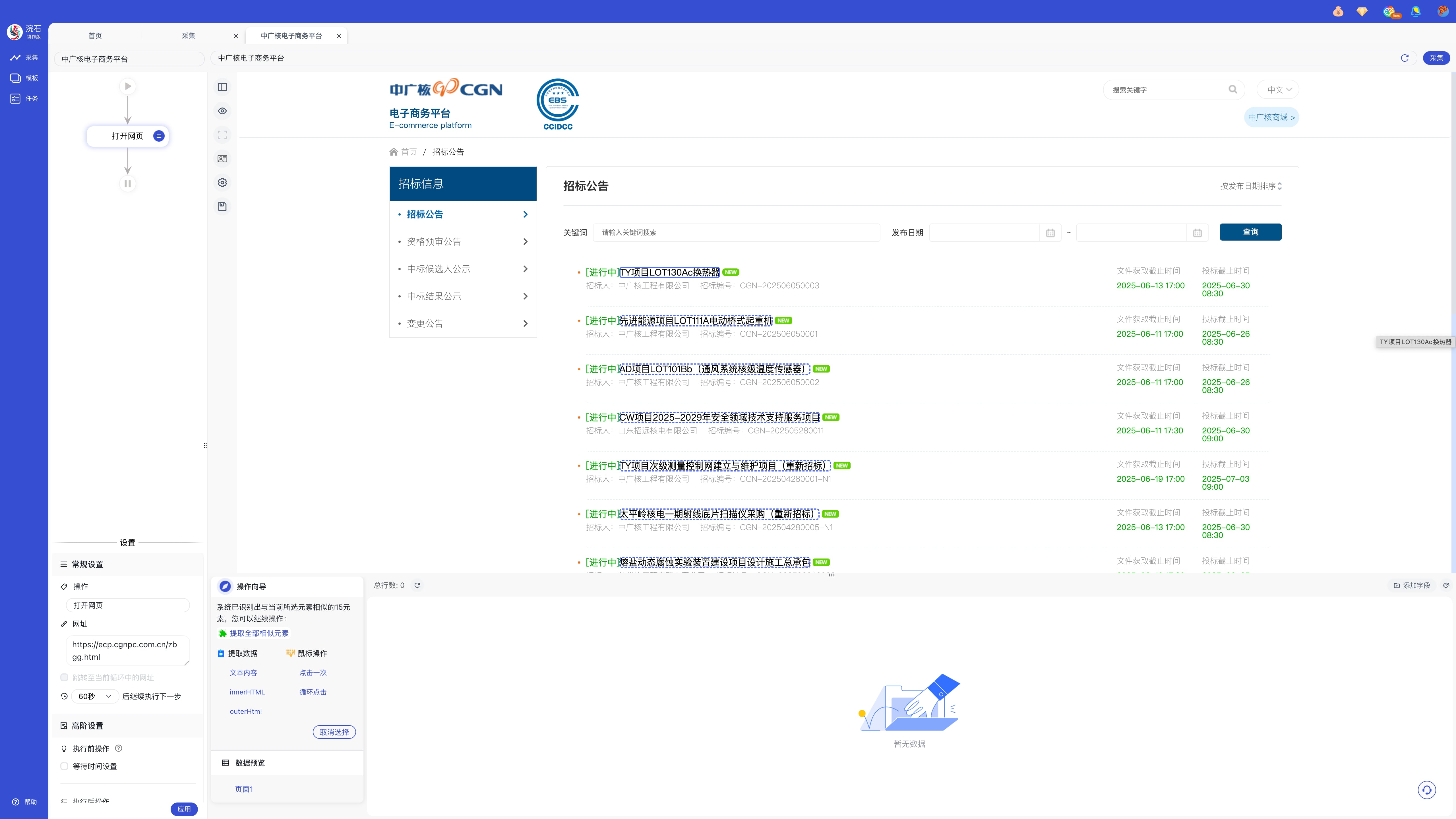Click 提取全部相似元素 link
The image size is (1456, 819).
tap(259, 634)
